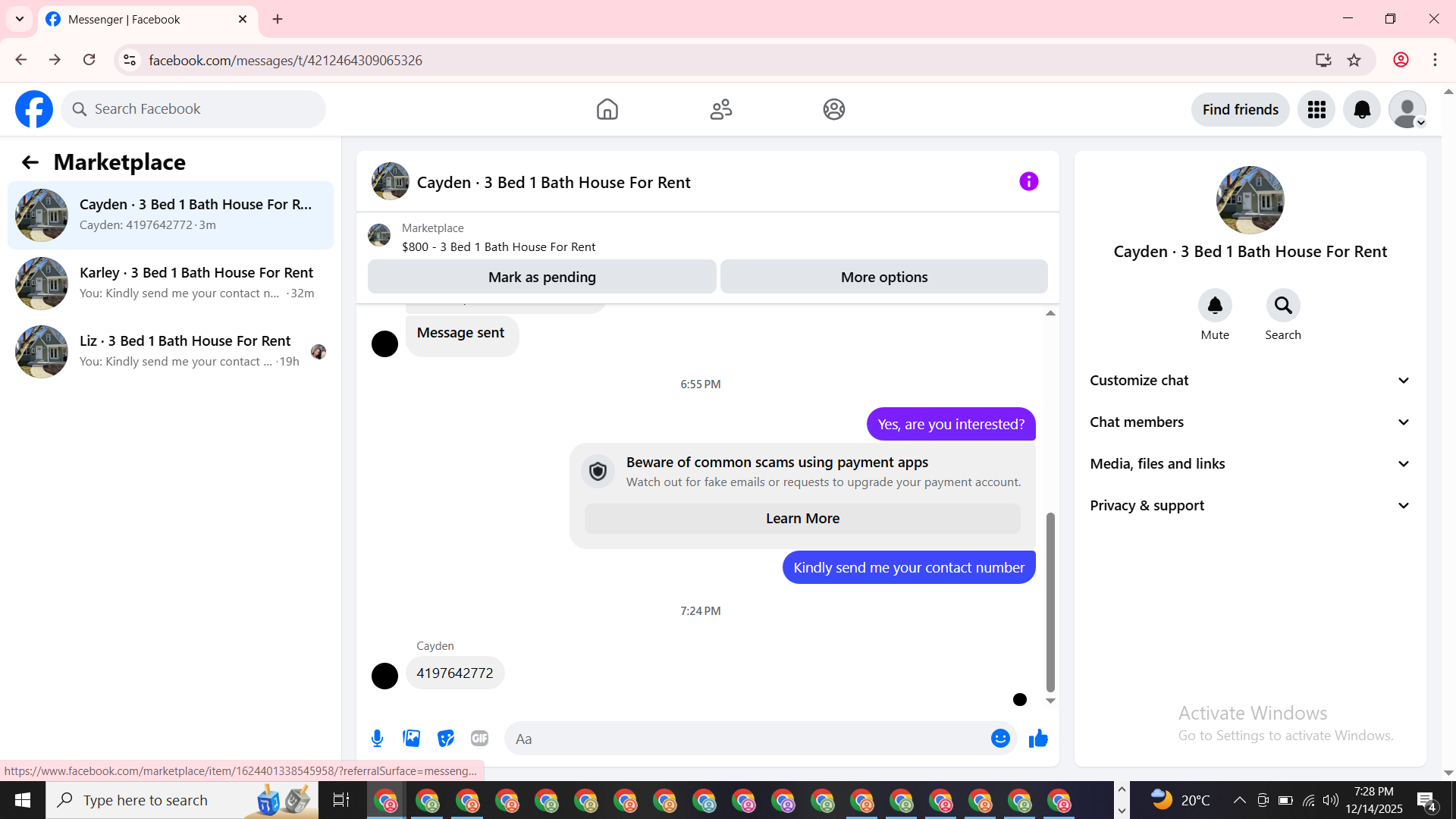Expand the Chat members section

(1250, 422)
